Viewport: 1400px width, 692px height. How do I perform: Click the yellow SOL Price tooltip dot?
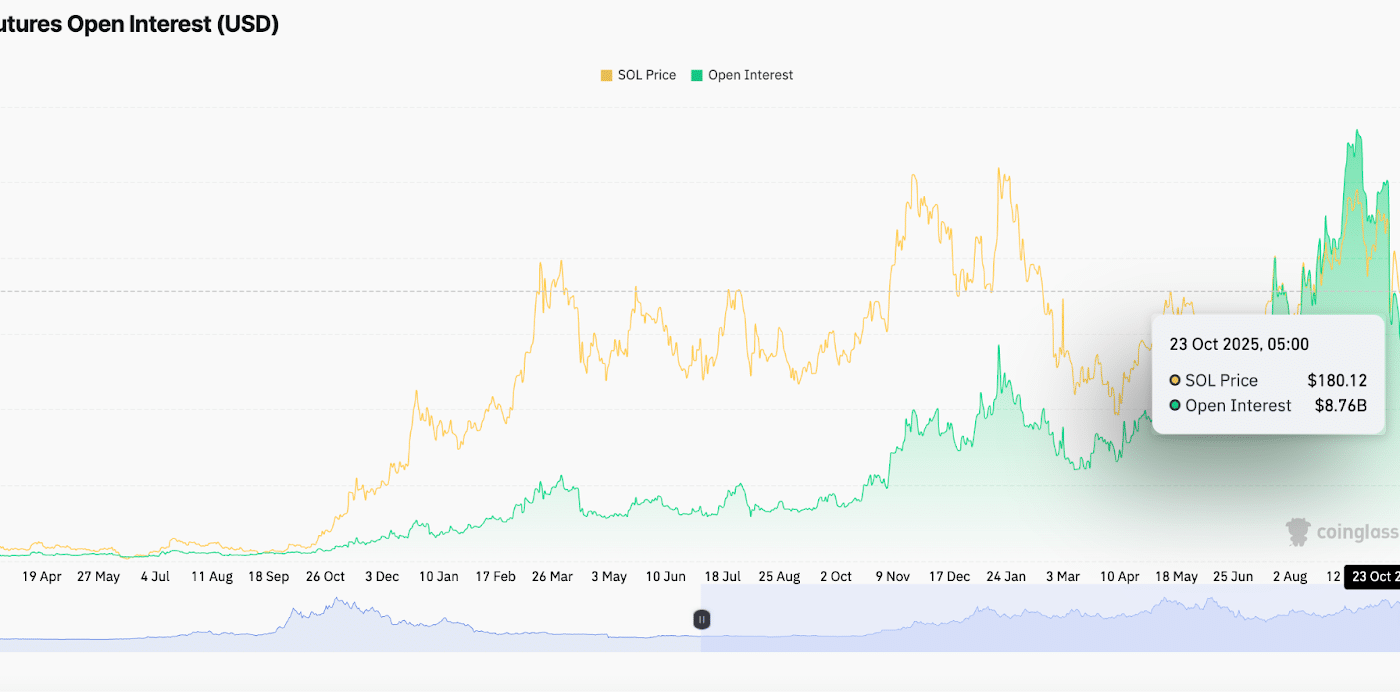click(x=1175, y=380)
